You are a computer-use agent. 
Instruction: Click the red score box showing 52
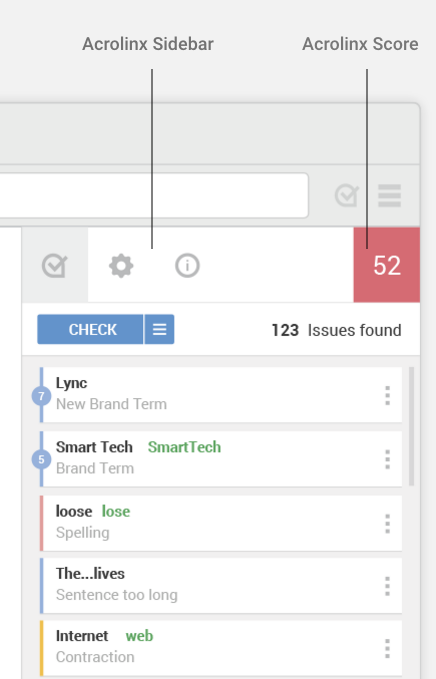pyautogui.click(x=387, y=265)
